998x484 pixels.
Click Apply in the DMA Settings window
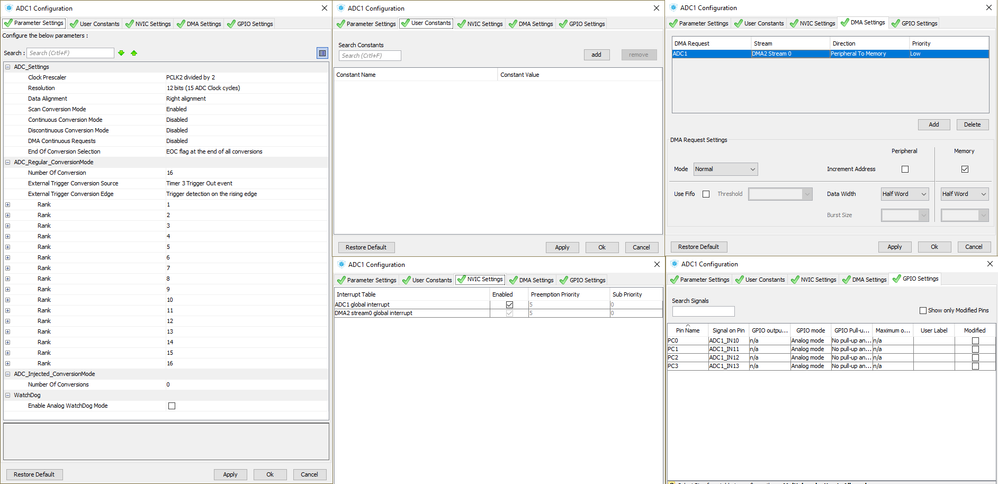pos(894,246)
